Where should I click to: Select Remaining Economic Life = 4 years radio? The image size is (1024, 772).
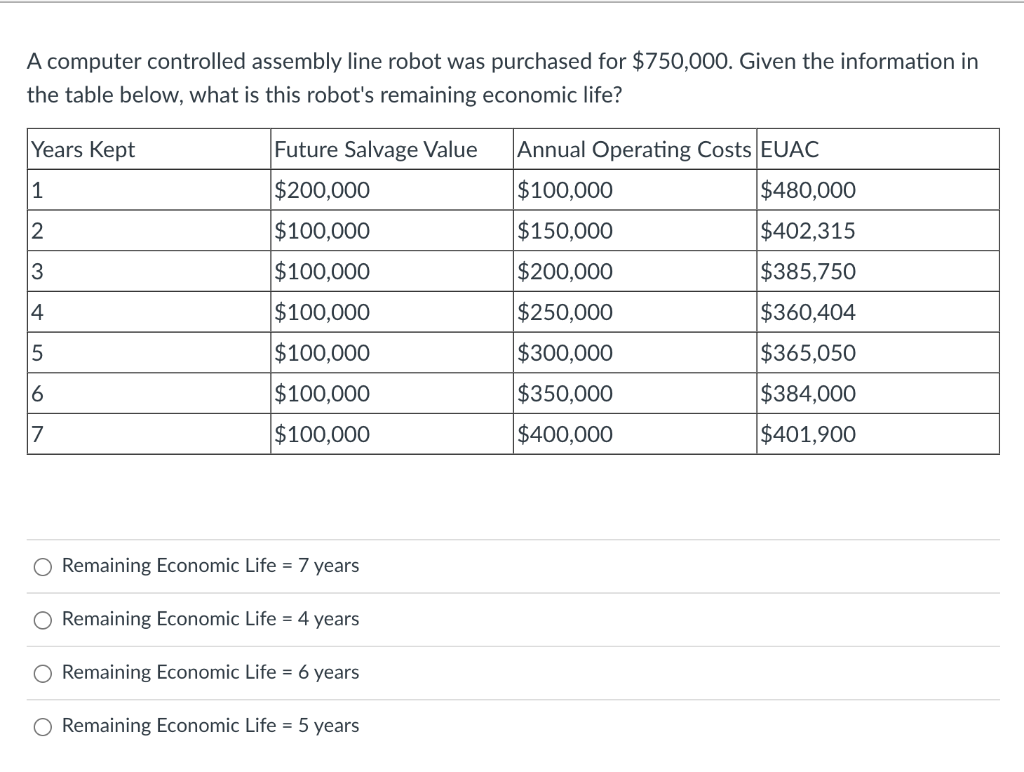click(43, 620)
